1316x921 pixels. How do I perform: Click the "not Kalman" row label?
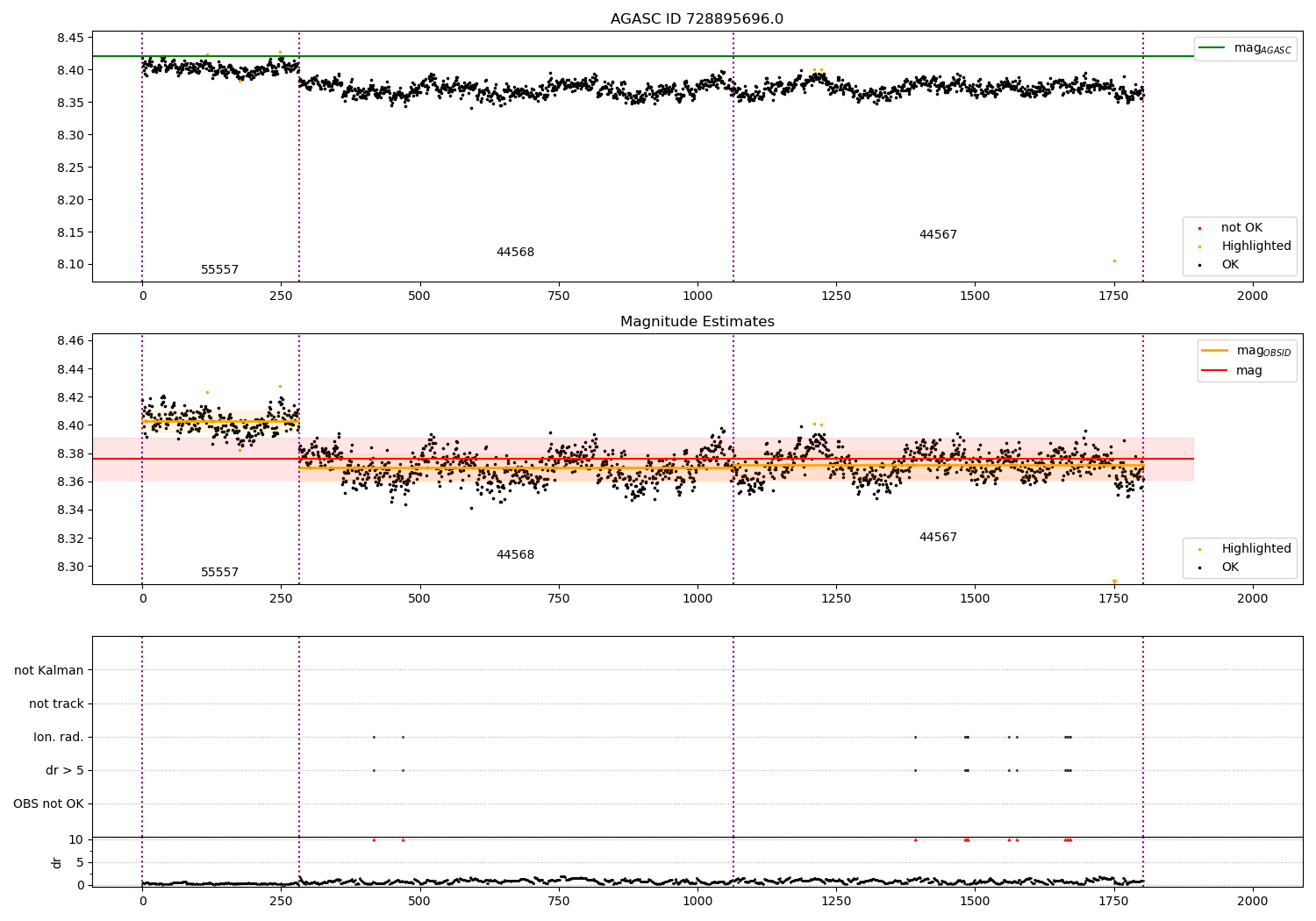(x=49, y=670)
